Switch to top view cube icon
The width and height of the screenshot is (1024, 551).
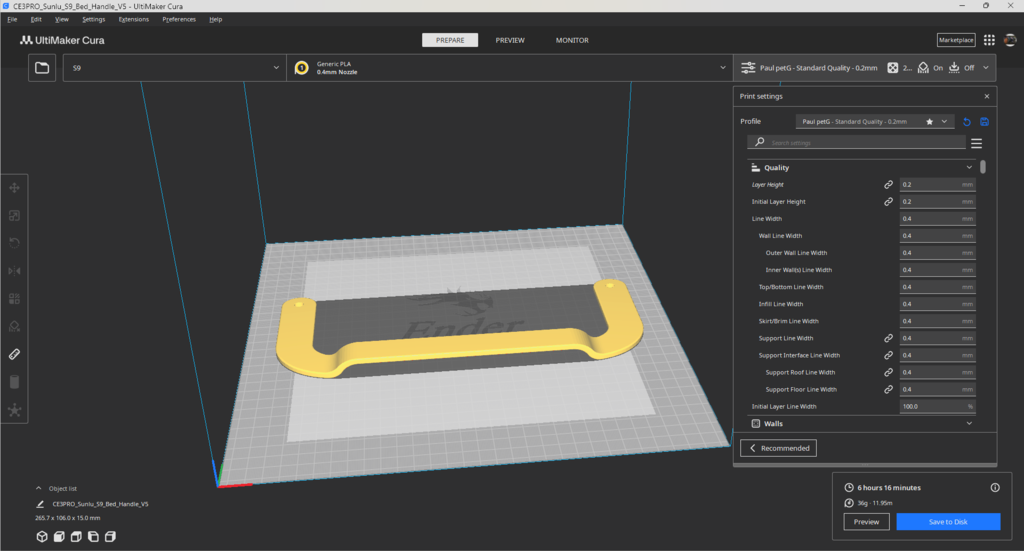click(x=76, y=537)
